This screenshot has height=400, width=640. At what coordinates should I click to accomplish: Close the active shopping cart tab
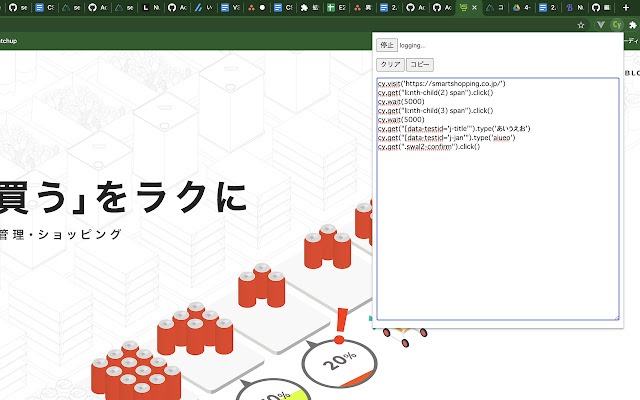tap(474, 7)
